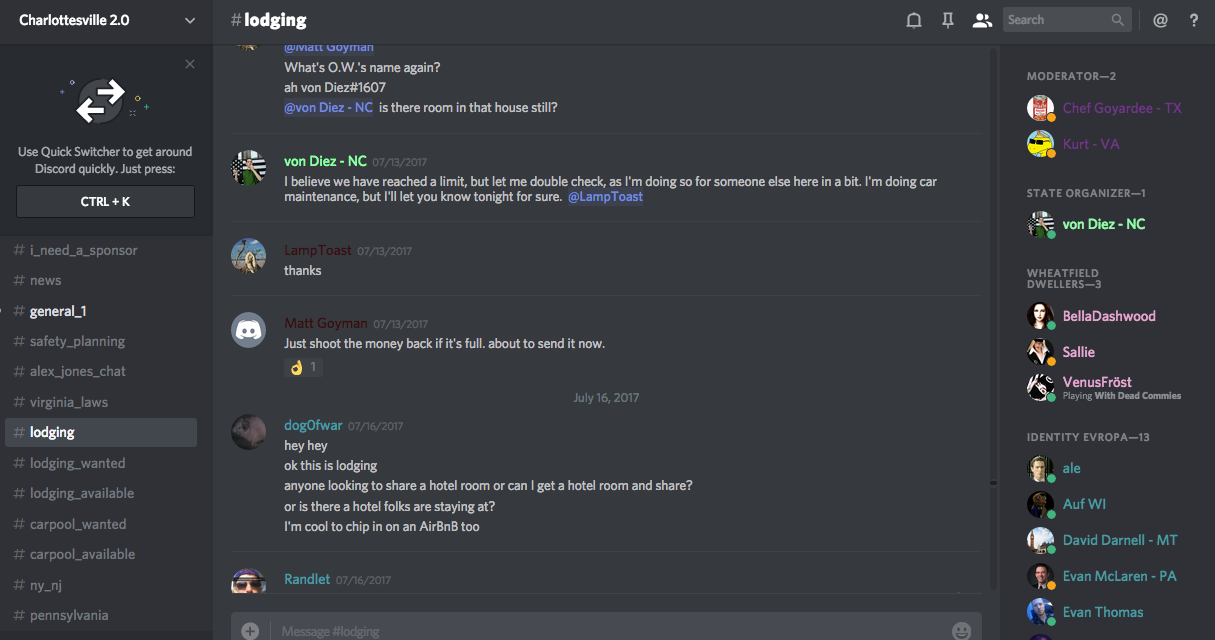Click the upload attachment plus icon
The height and width of the screenshot is (640, 1215).
[x=250, y=631]
